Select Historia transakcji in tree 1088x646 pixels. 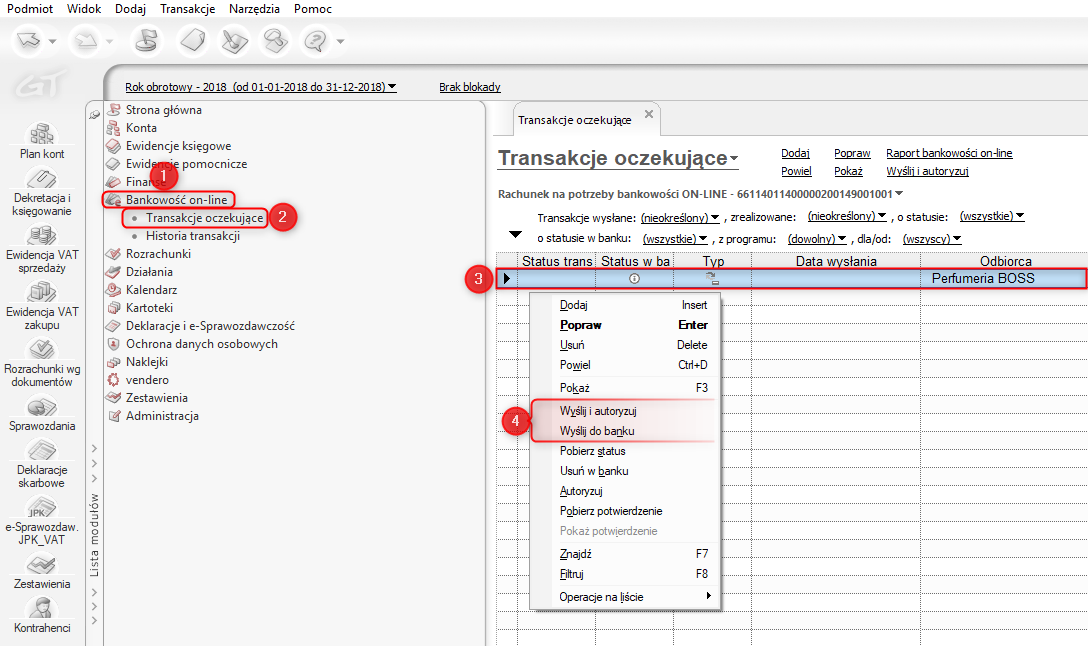coord(193,236)
